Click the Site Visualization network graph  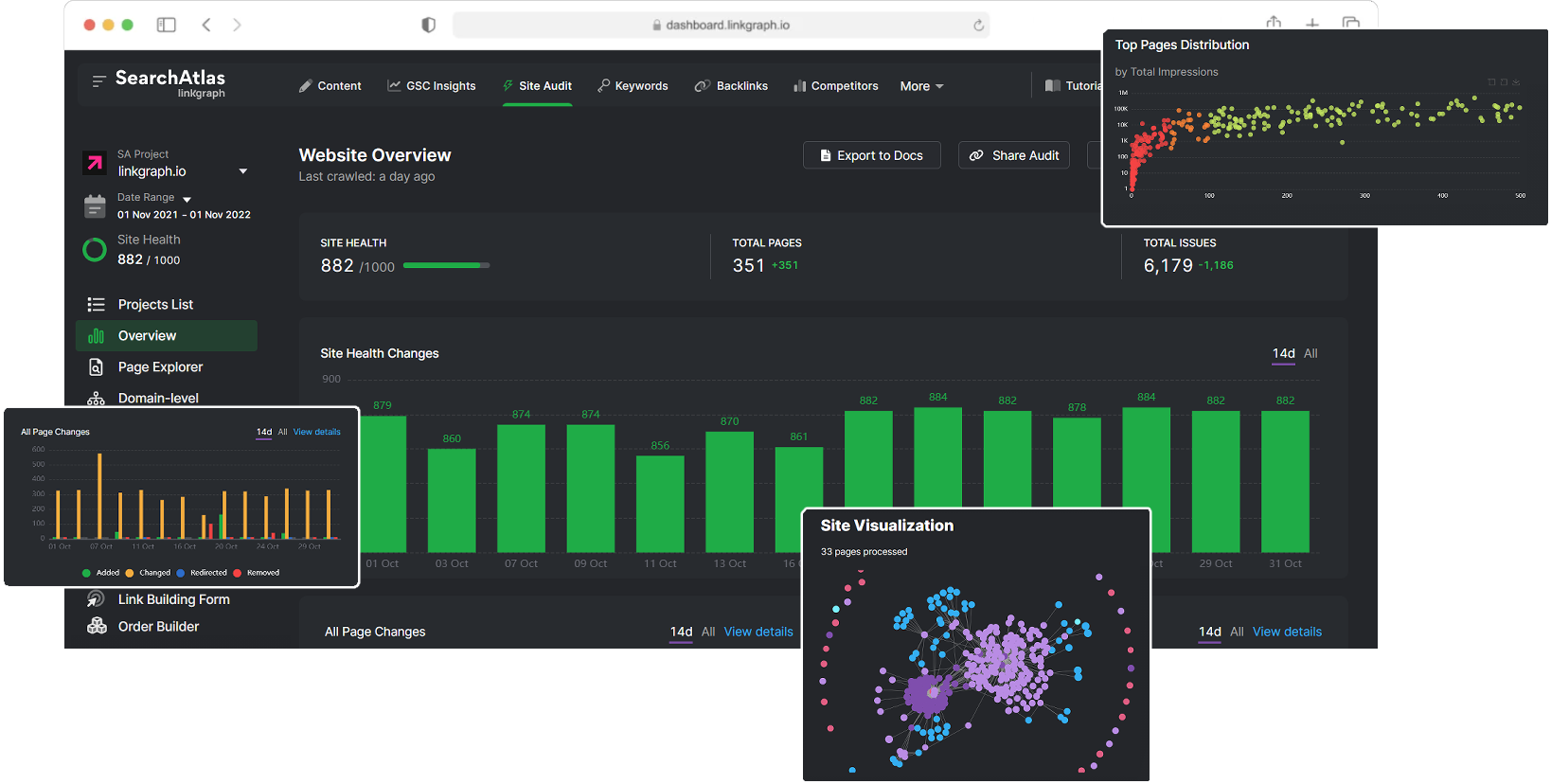point(975,670)
